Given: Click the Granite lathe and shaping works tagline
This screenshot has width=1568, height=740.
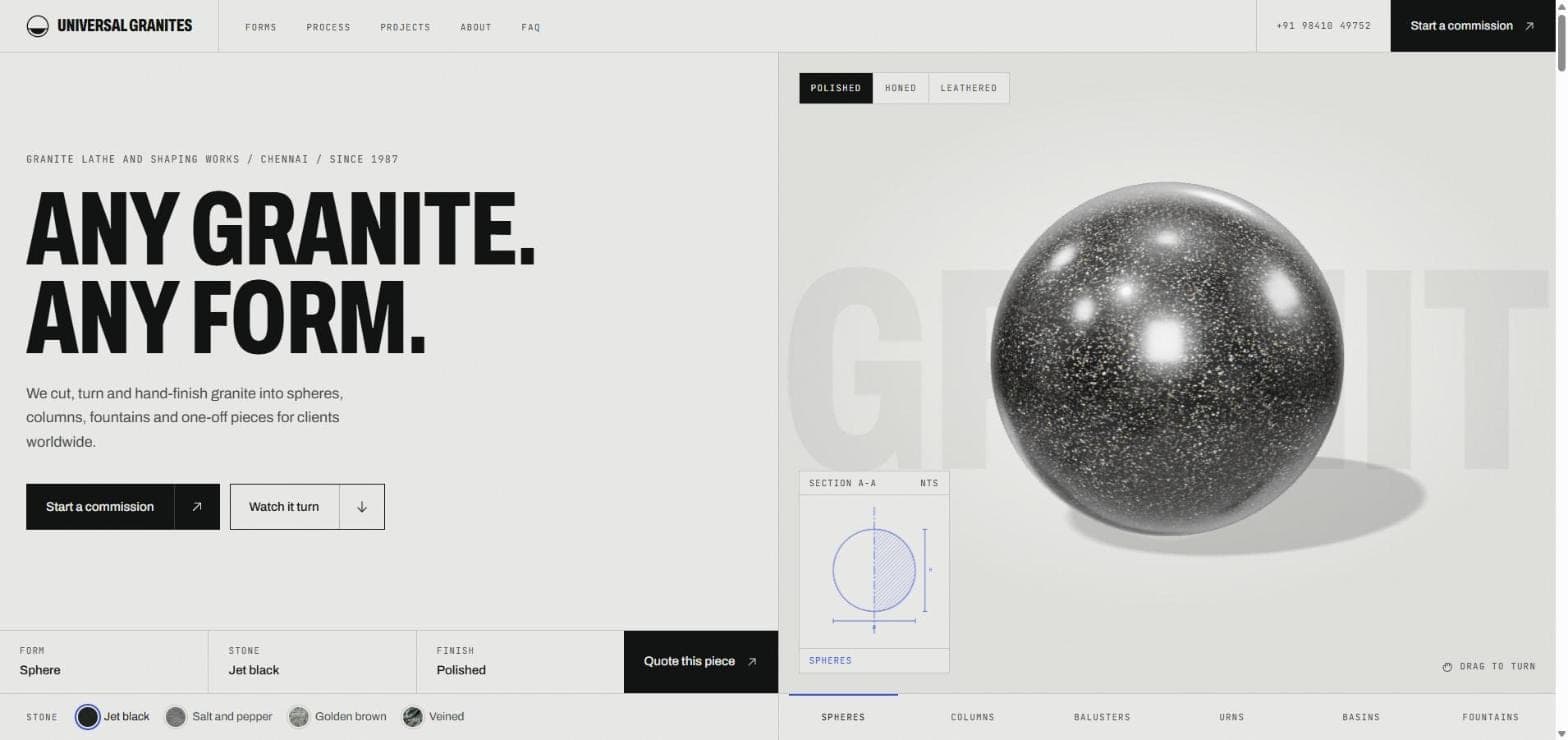Looking at the screenshot, I should tap(212, 159).
